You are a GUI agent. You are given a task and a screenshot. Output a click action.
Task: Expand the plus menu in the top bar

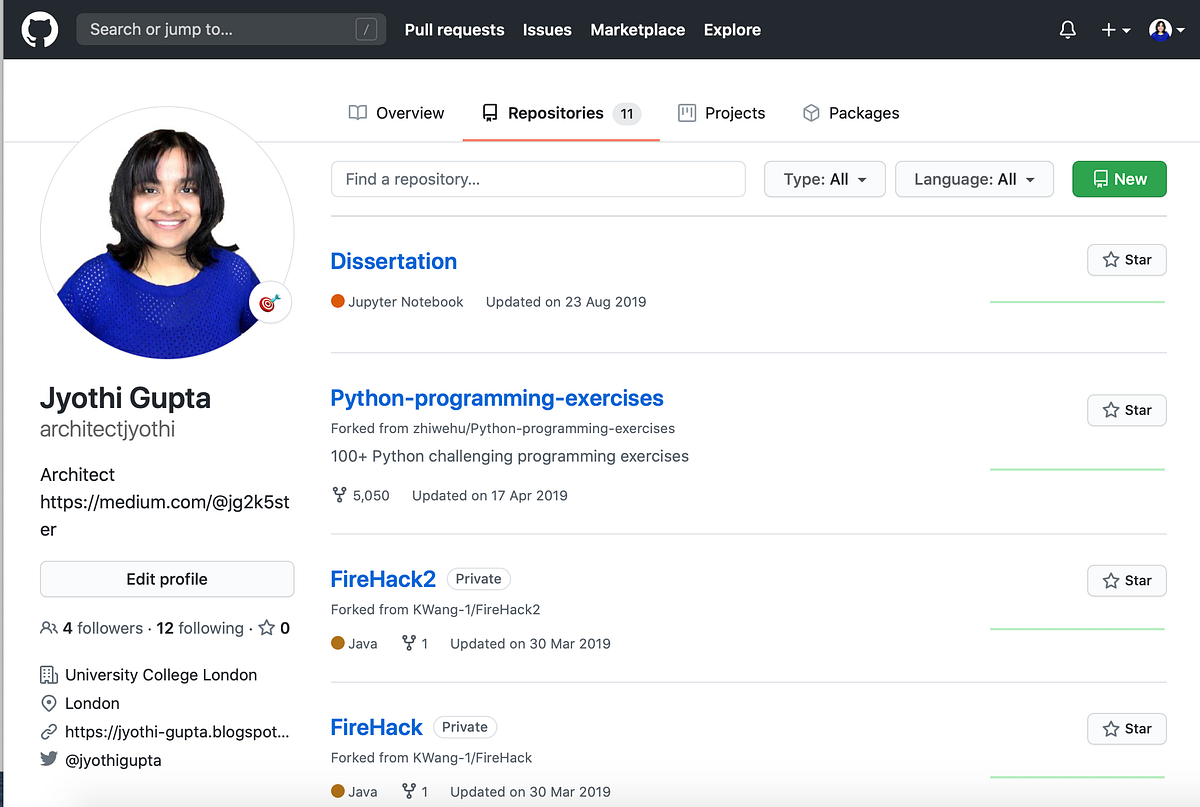click(x=1113, y=29)
